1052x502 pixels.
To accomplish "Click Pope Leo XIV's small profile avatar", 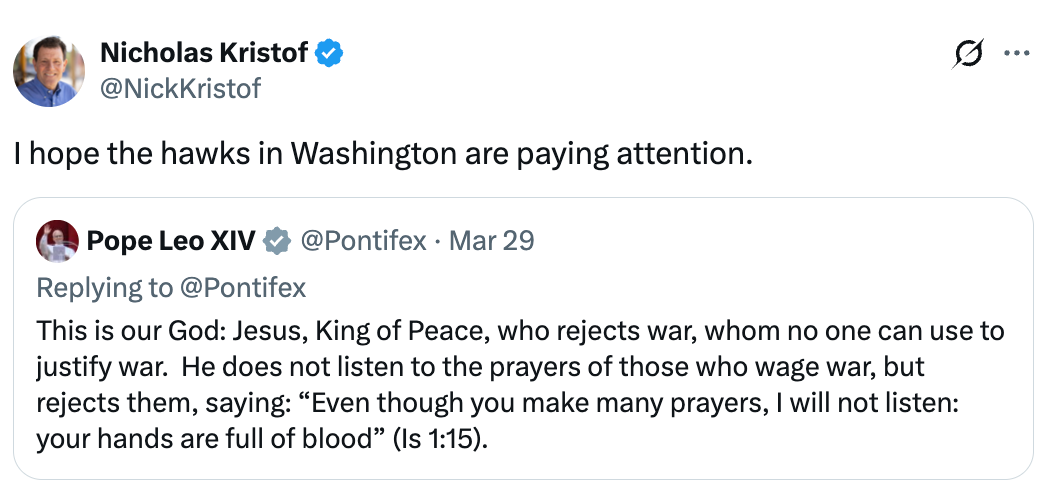I will [57, 241].
